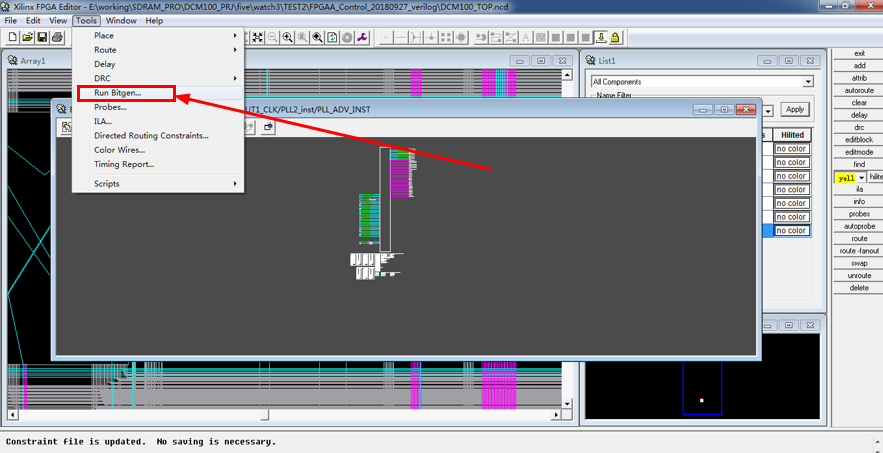Click the attrib button
Viewport: 883px width, 453px height.
pos(859,78)
